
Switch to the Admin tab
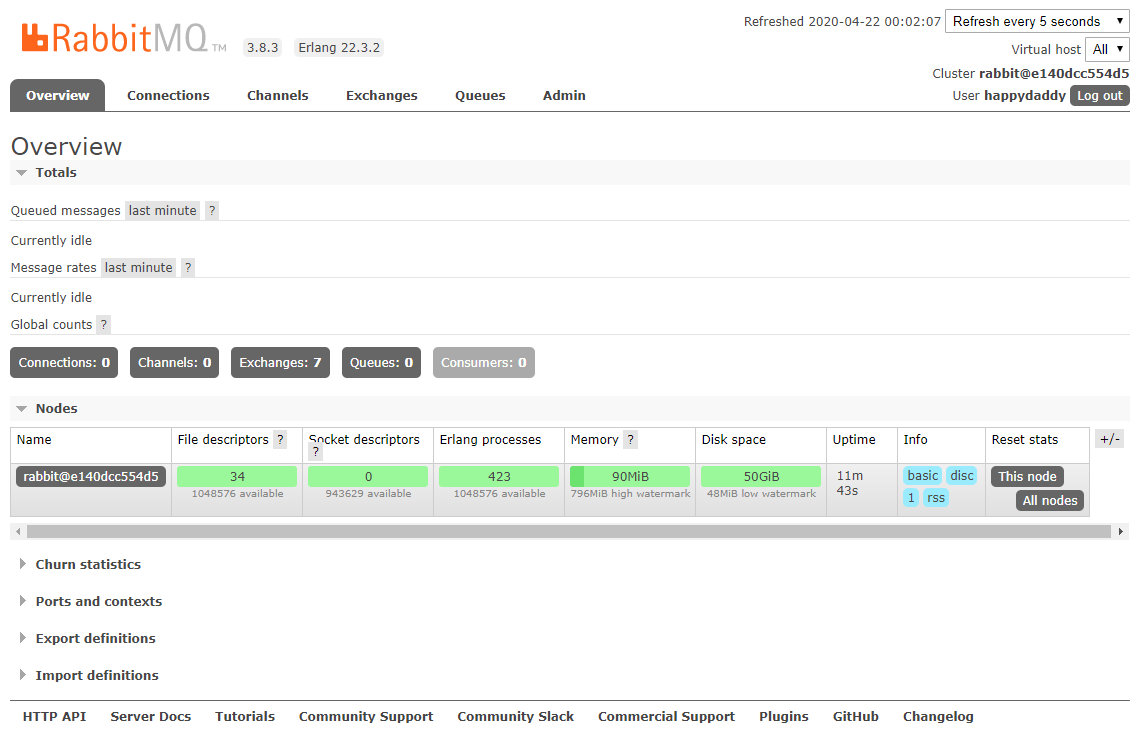point(565,95)
